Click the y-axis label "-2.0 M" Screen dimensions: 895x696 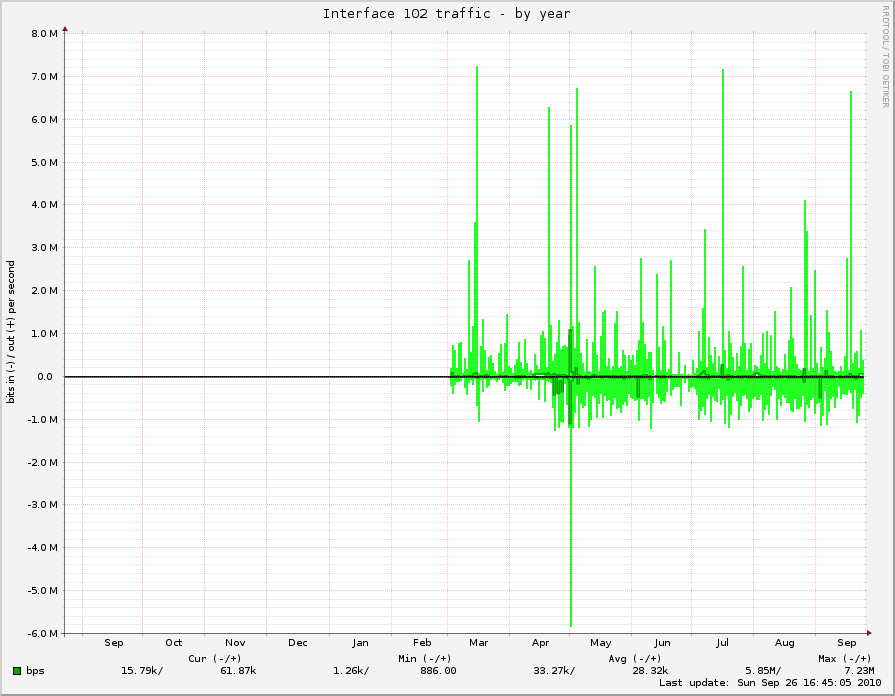click(x=43, y=462)
